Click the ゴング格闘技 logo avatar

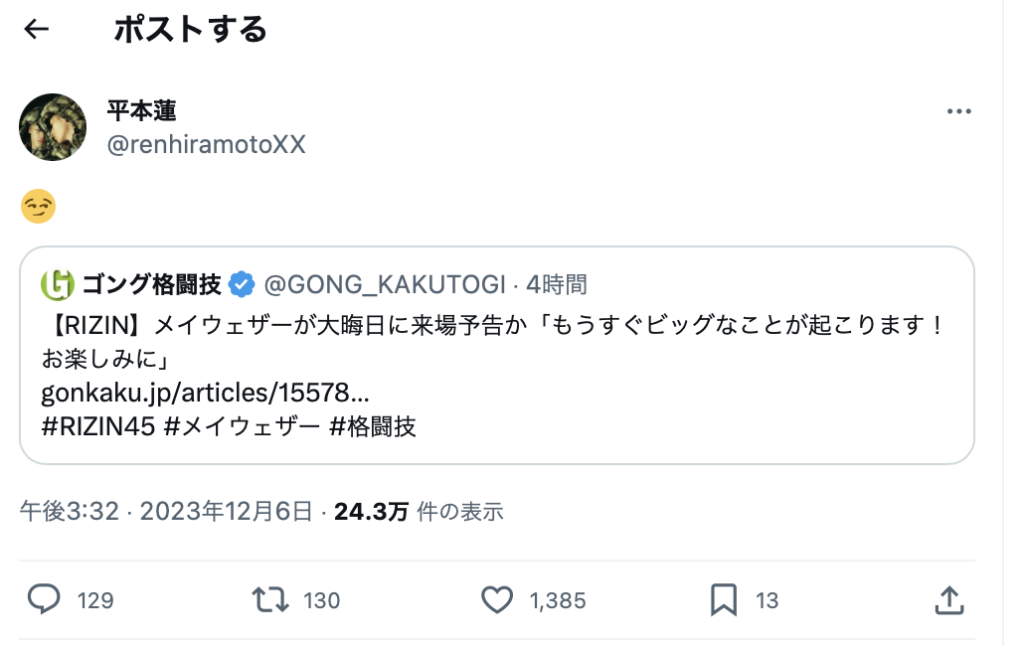(57, 285)
